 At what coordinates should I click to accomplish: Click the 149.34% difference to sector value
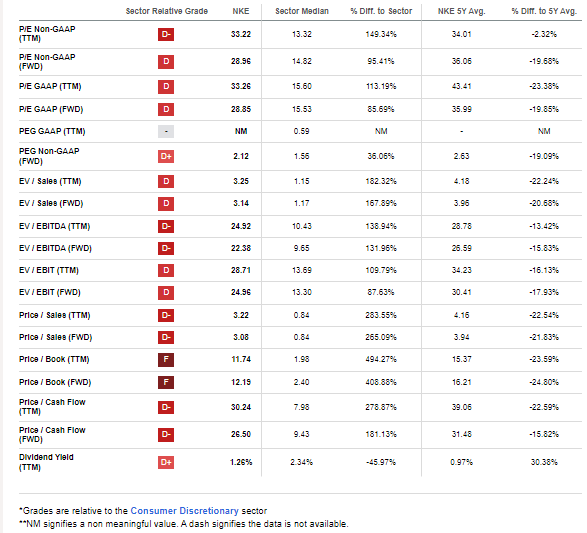pyautogui.click(x=381, y=34)
